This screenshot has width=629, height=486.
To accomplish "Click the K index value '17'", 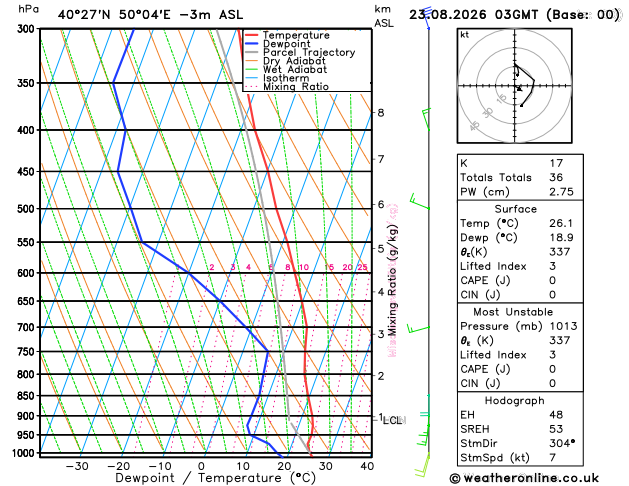I will point(556,163).
